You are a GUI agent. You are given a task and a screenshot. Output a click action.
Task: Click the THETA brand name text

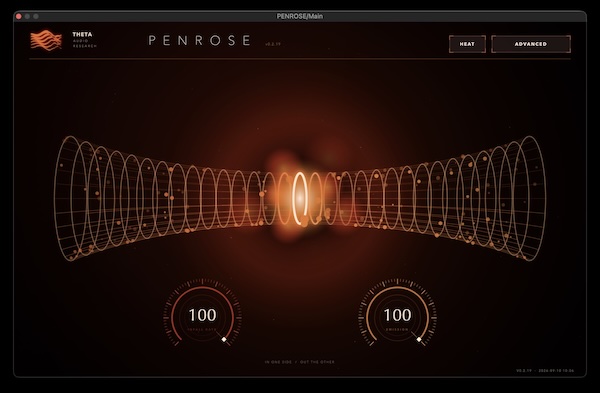pyautogui.click(x=82, y=34)
